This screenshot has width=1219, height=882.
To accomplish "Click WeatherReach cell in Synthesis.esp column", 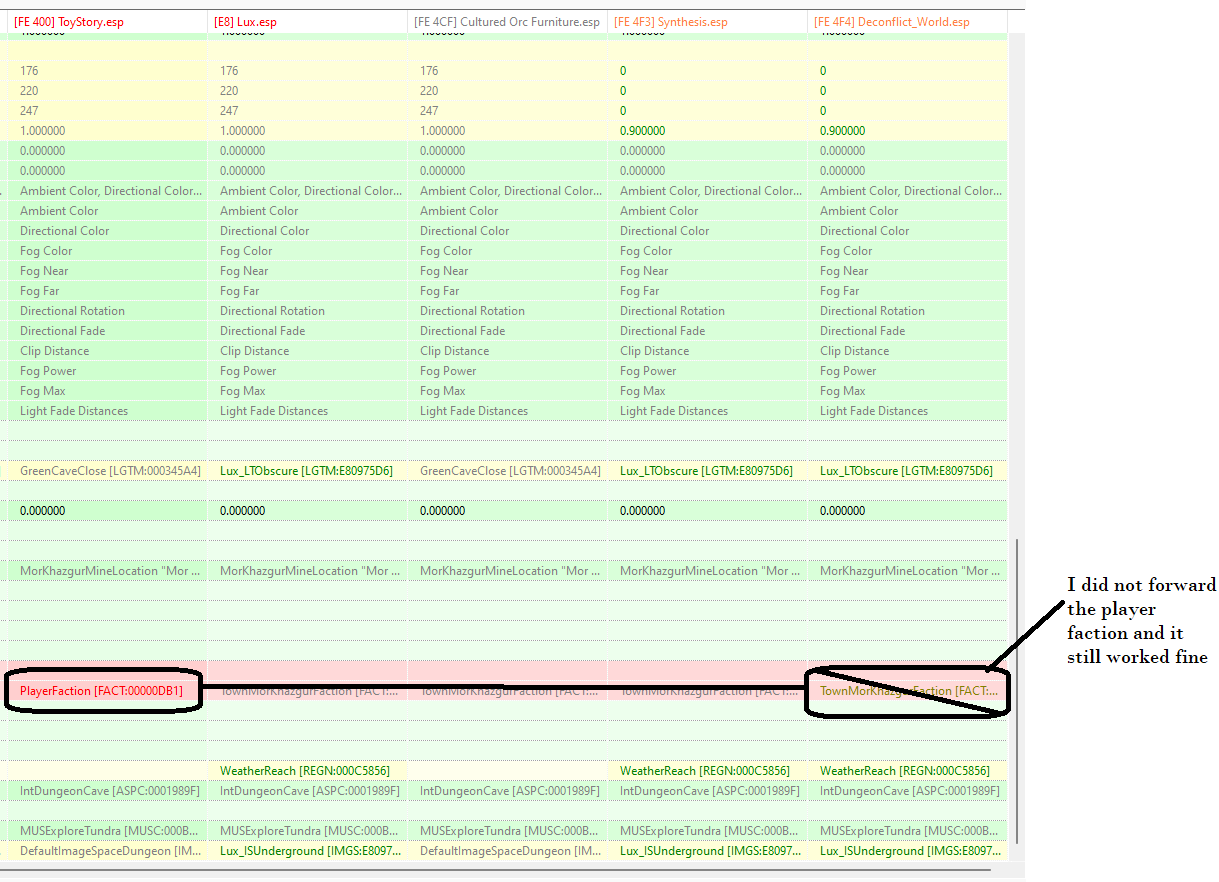I will point(707,771).
